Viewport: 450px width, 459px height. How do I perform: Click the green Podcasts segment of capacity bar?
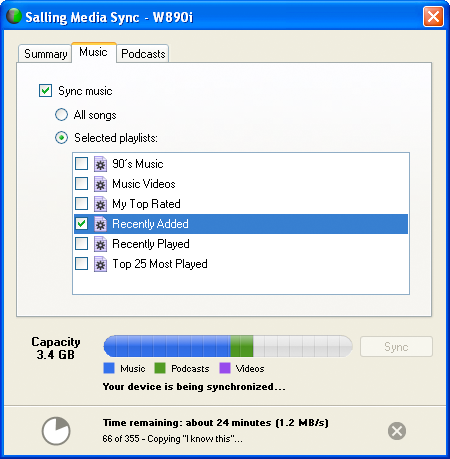pyautogui.click(x=242, y=346)
